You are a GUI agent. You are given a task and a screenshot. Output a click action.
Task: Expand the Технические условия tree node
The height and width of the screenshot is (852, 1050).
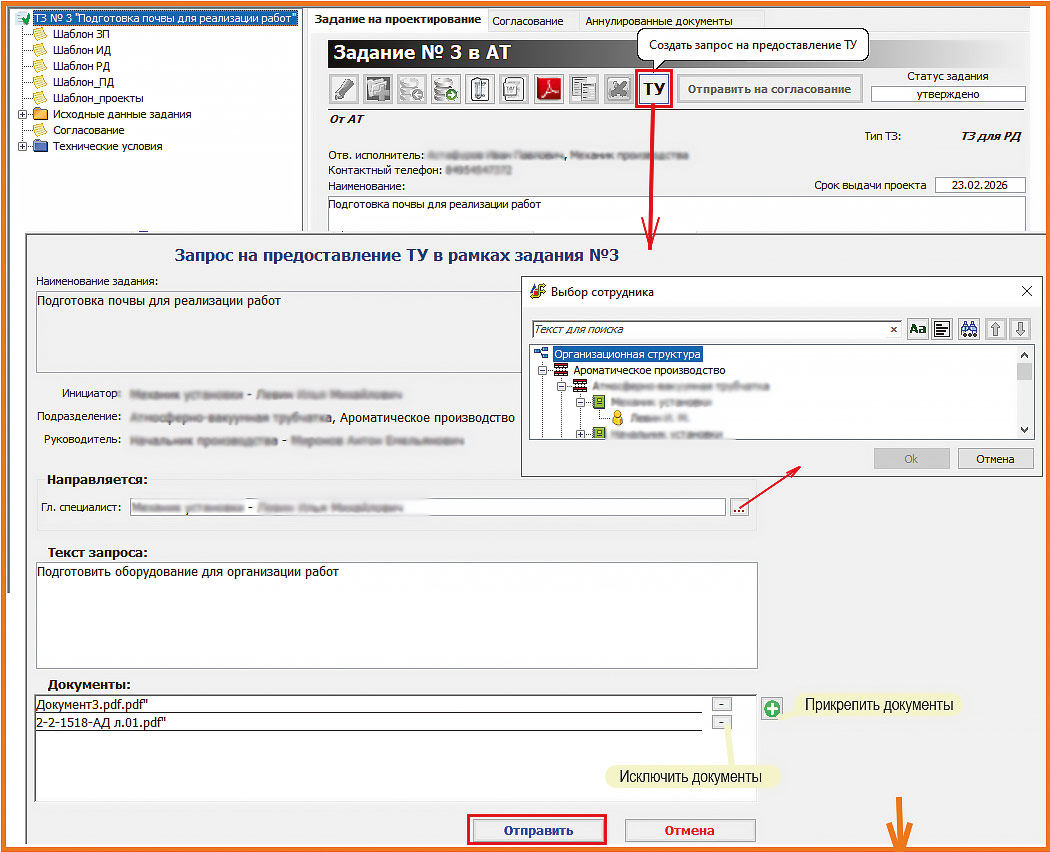pos(23,147)
